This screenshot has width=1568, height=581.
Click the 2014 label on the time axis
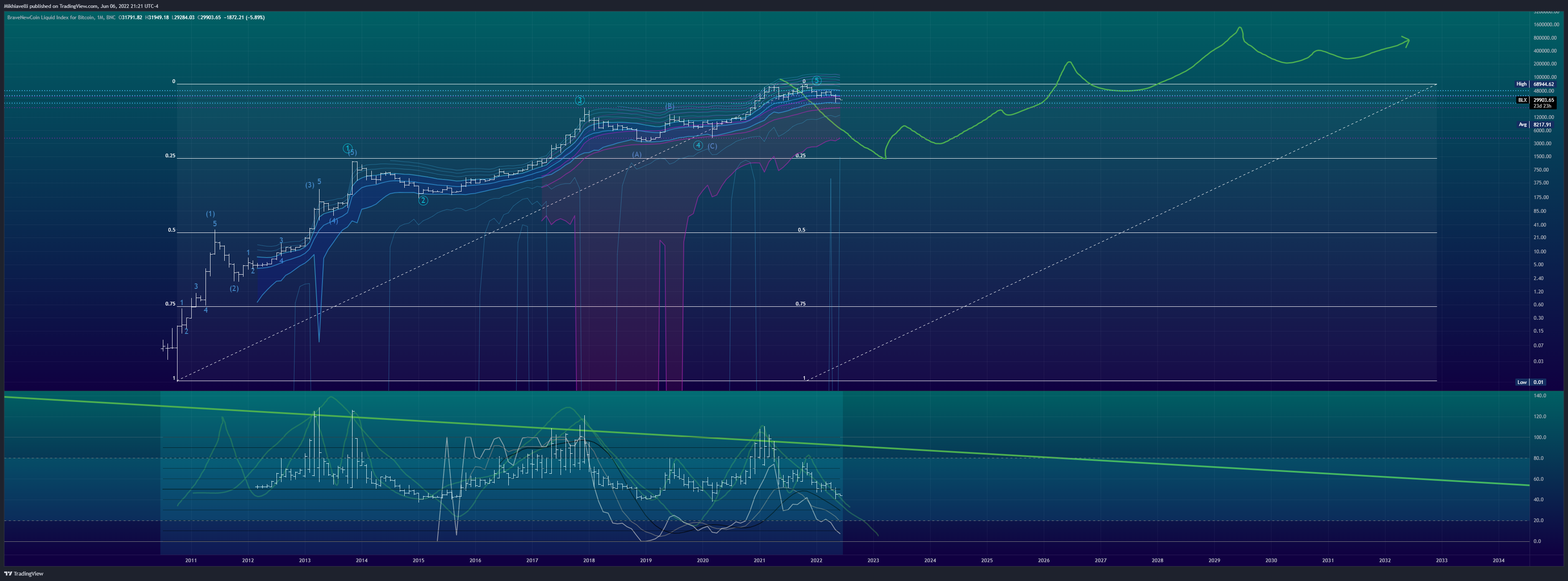pos(362,560)
